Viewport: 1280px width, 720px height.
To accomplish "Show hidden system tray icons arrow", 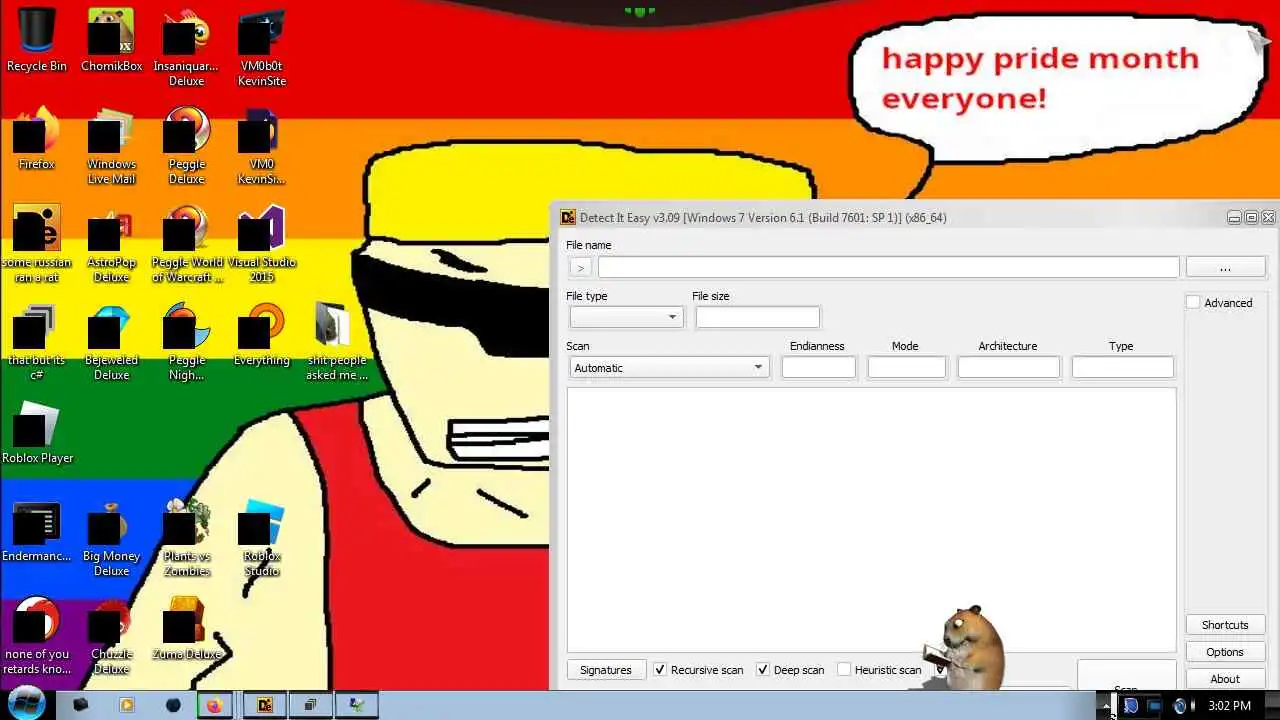I will (1107, 706).
